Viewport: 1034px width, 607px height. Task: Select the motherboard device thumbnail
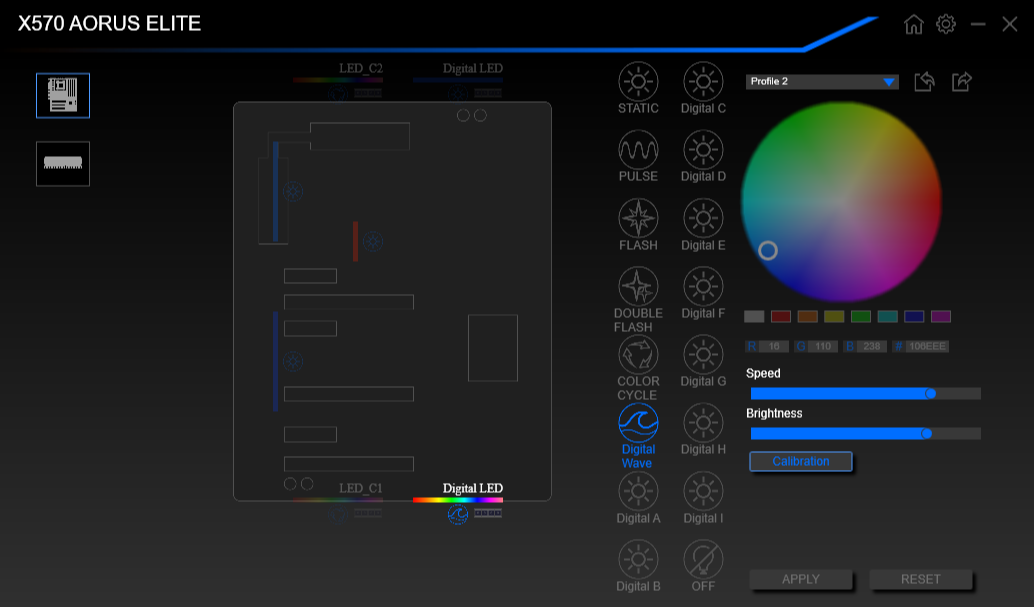tap(63, 96)
